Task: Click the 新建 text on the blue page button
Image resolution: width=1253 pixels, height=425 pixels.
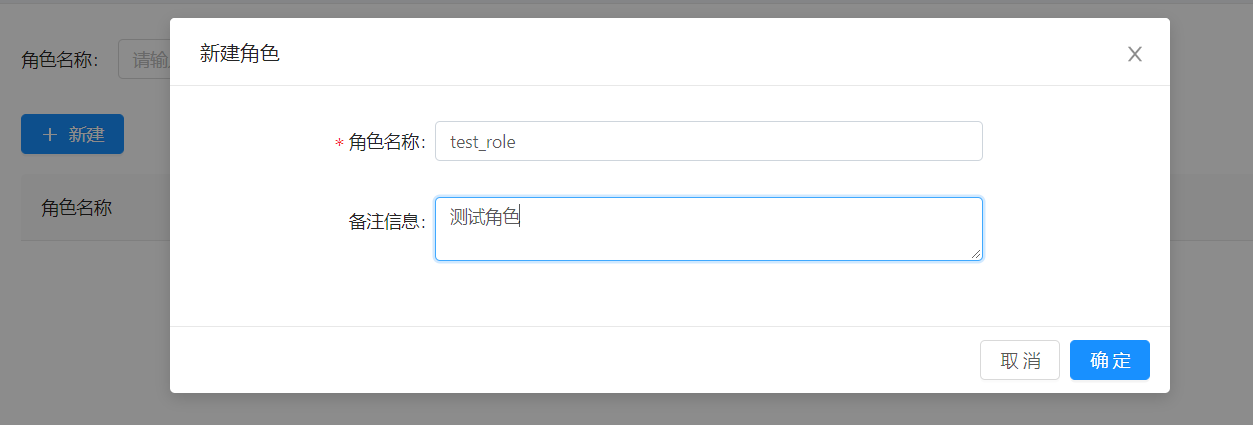Action: [x=87, y=134]
